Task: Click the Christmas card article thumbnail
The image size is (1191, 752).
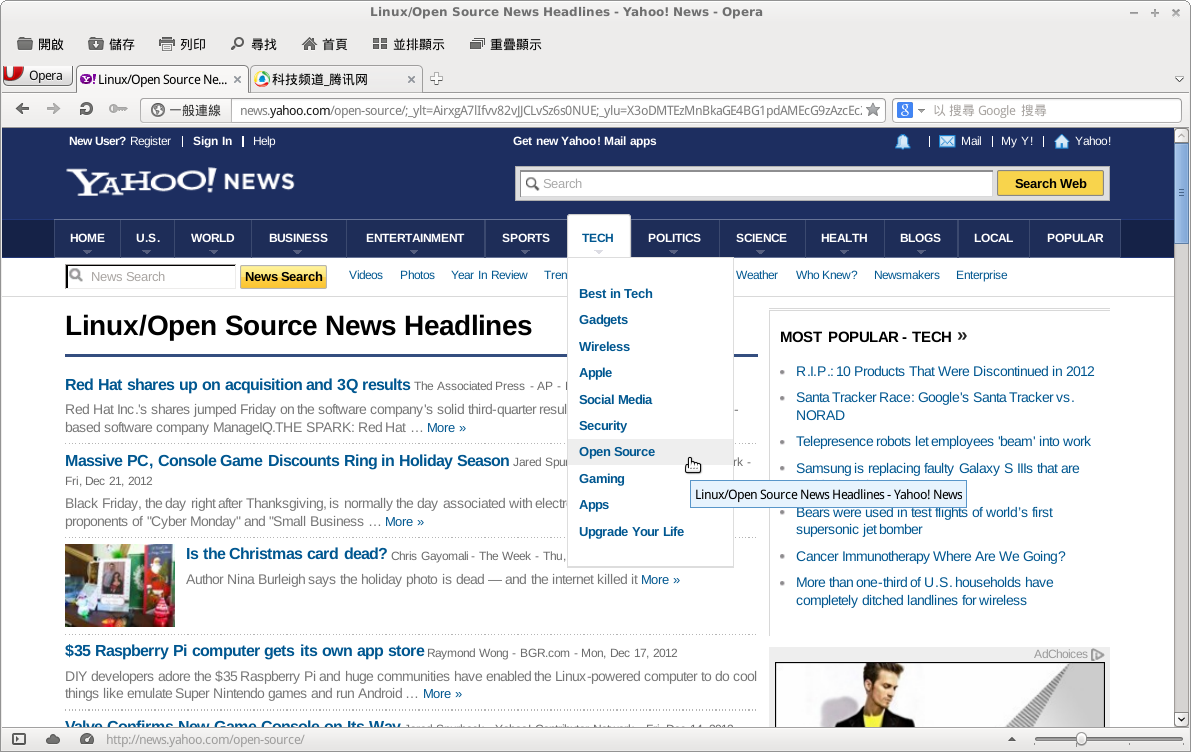Action: (x=120, y=586)
